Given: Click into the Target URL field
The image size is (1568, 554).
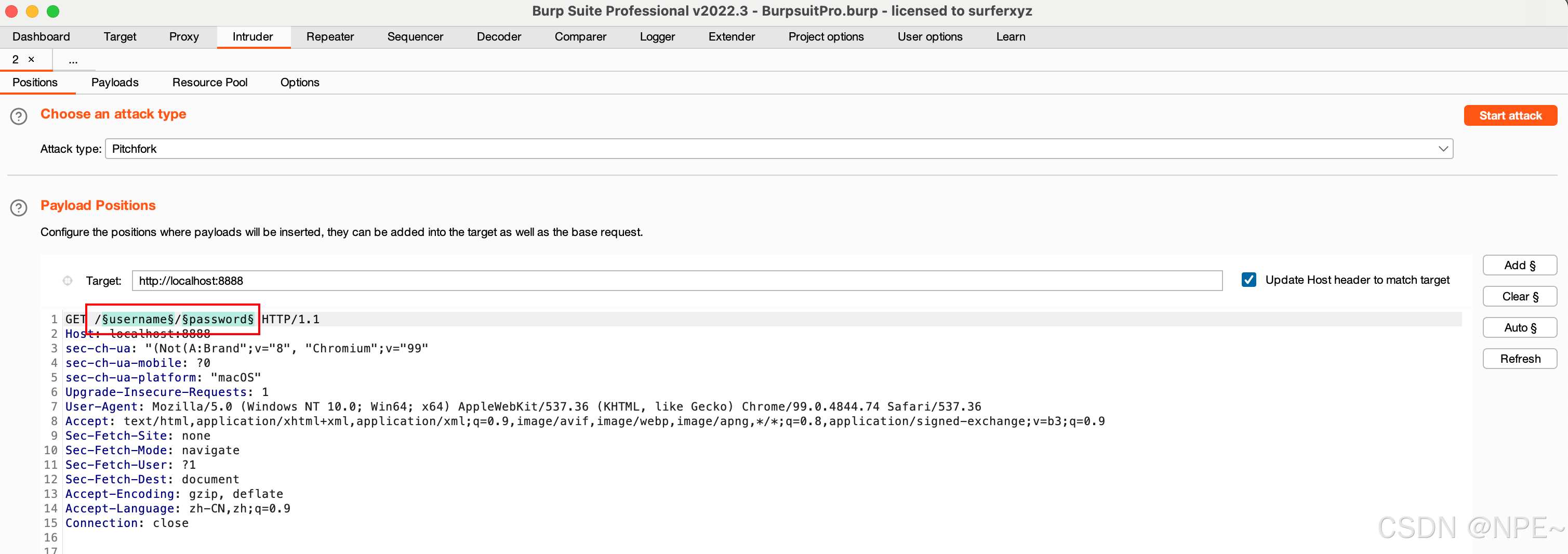Looking at the screenshot, I should coord(677,281).
